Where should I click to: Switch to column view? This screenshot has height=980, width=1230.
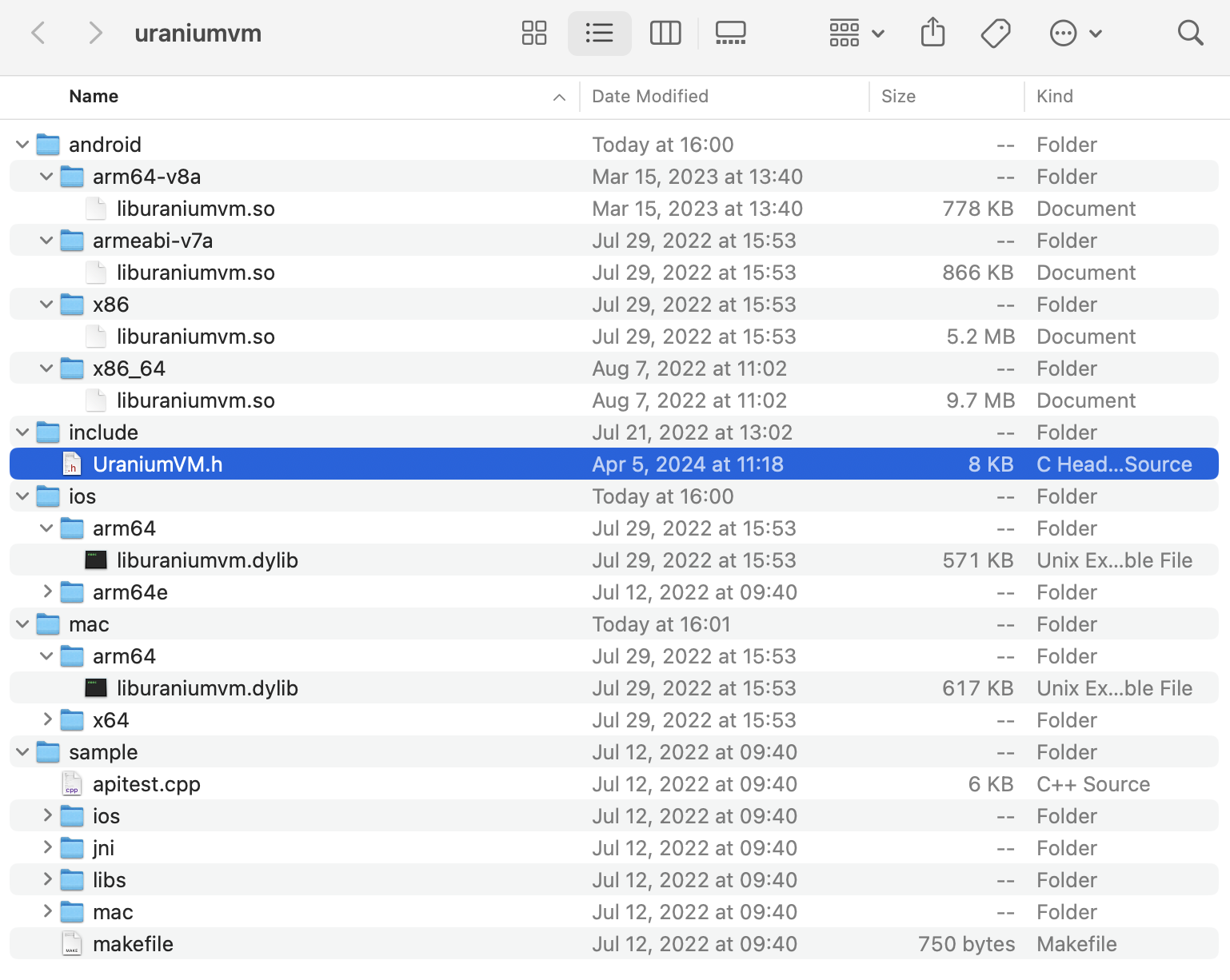pyautogui.click(x=665, y=33)
